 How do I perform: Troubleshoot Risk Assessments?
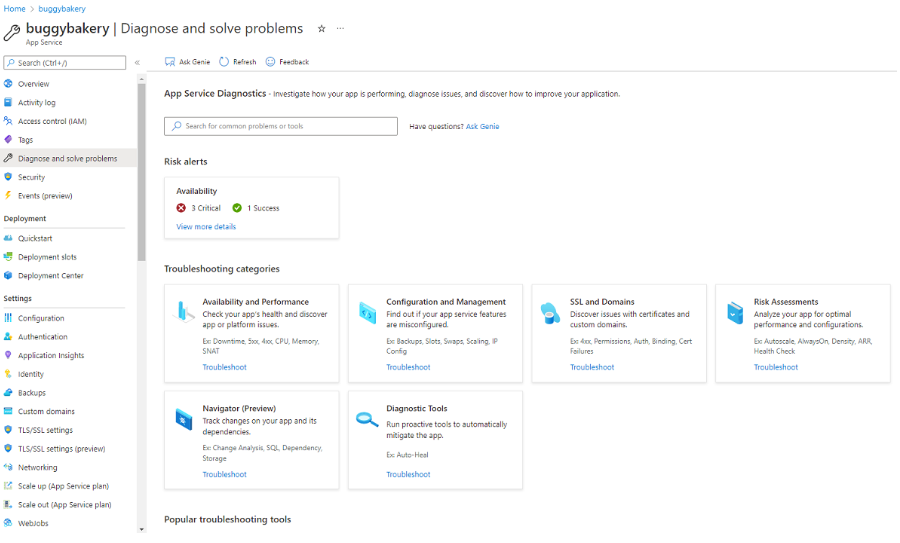(775, 367)
